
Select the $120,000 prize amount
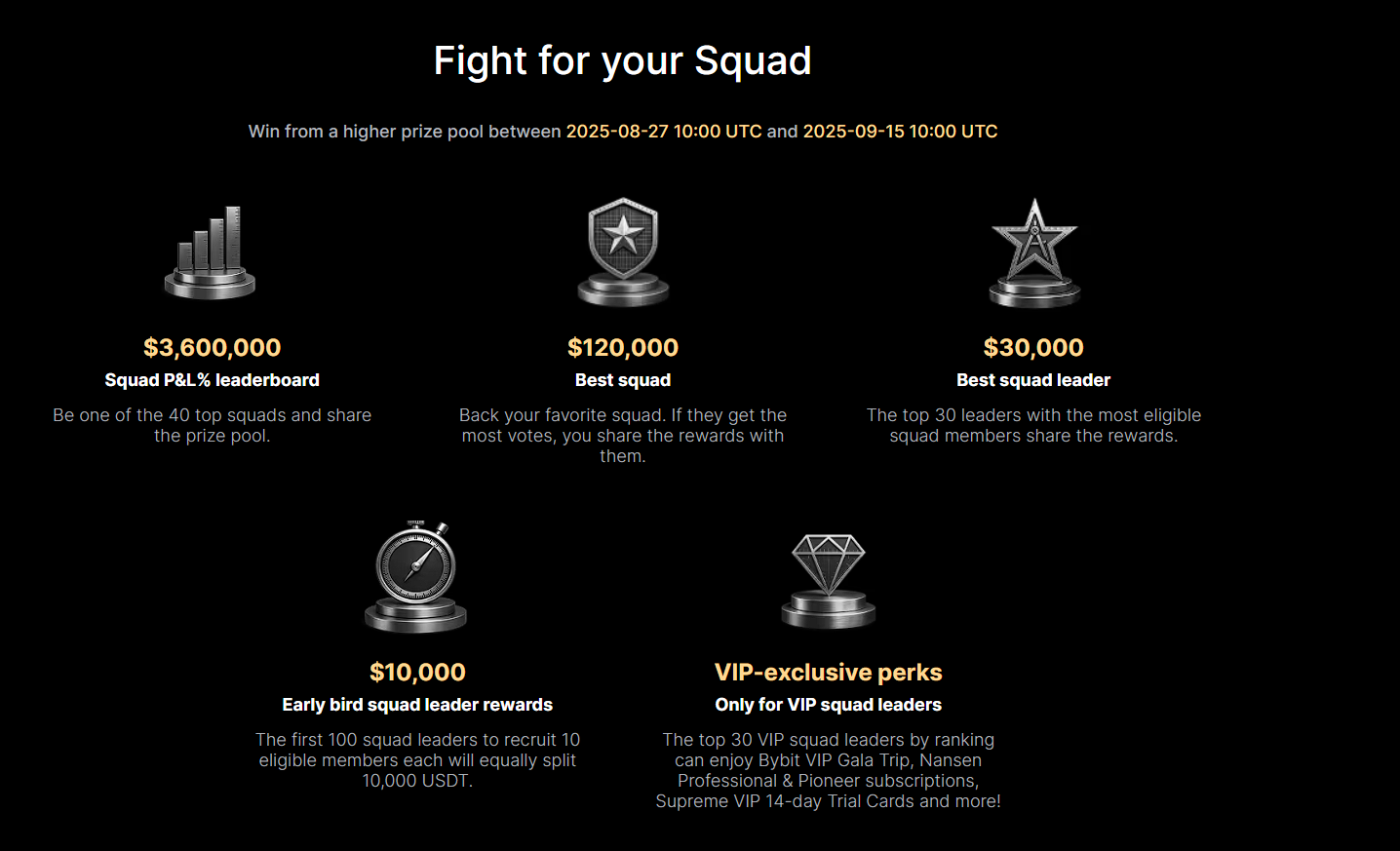tap(623, 348)
